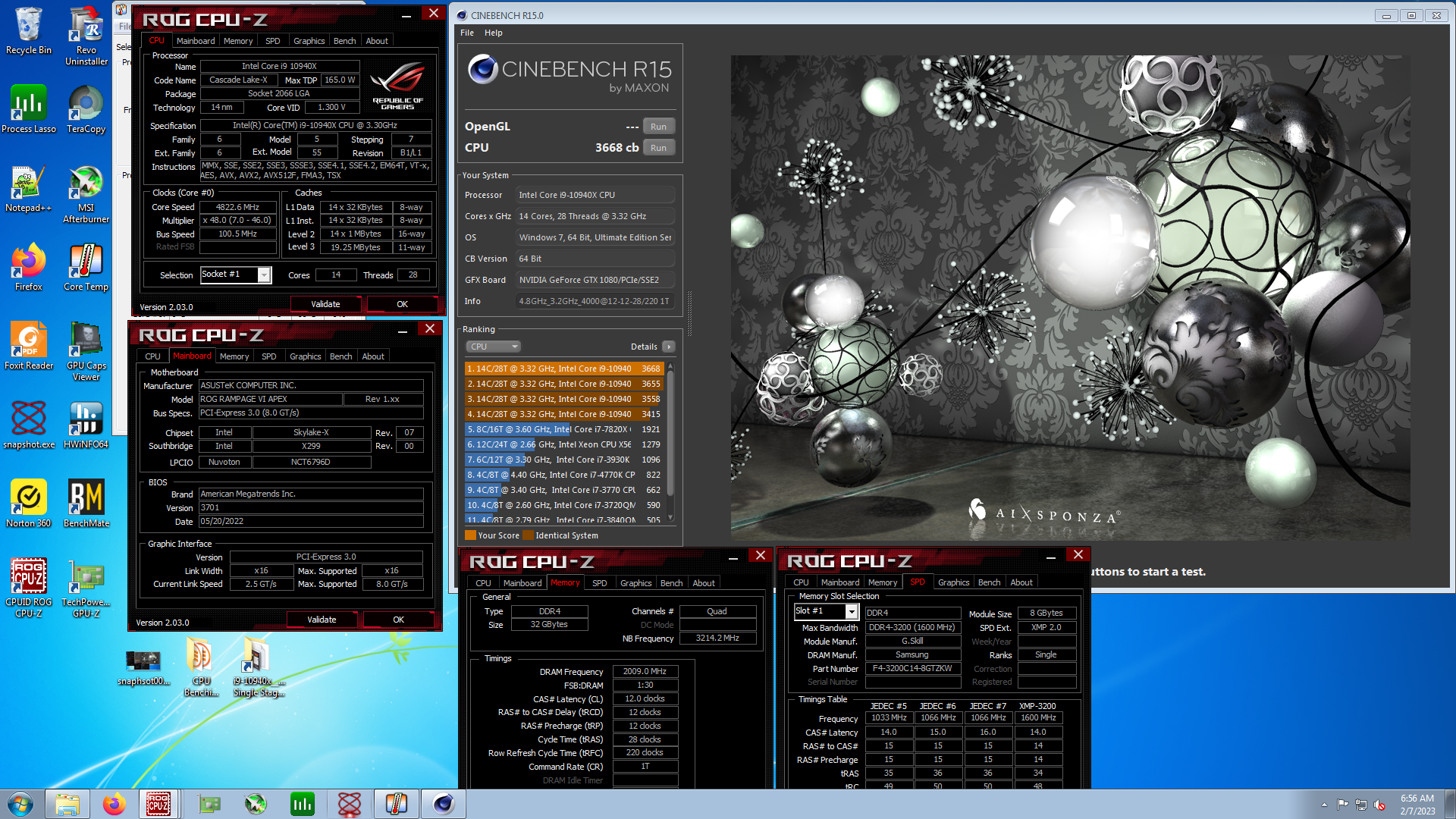This screenshot has width=1456, height=819.
Task: Select the Memory tab in SPD CPU-Z window
Action: click(883, 582)
